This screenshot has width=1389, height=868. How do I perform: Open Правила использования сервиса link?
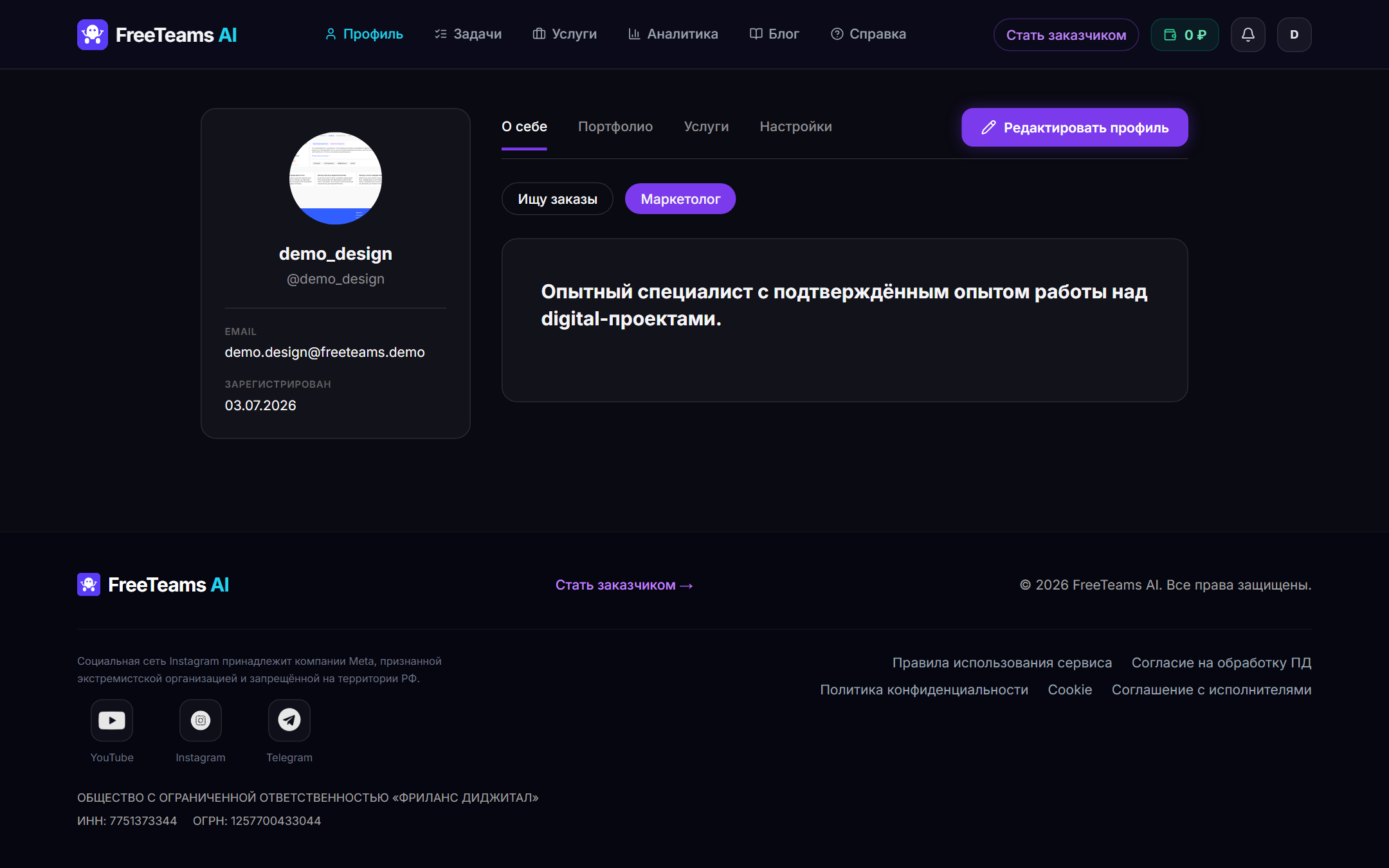point(1002,663)
